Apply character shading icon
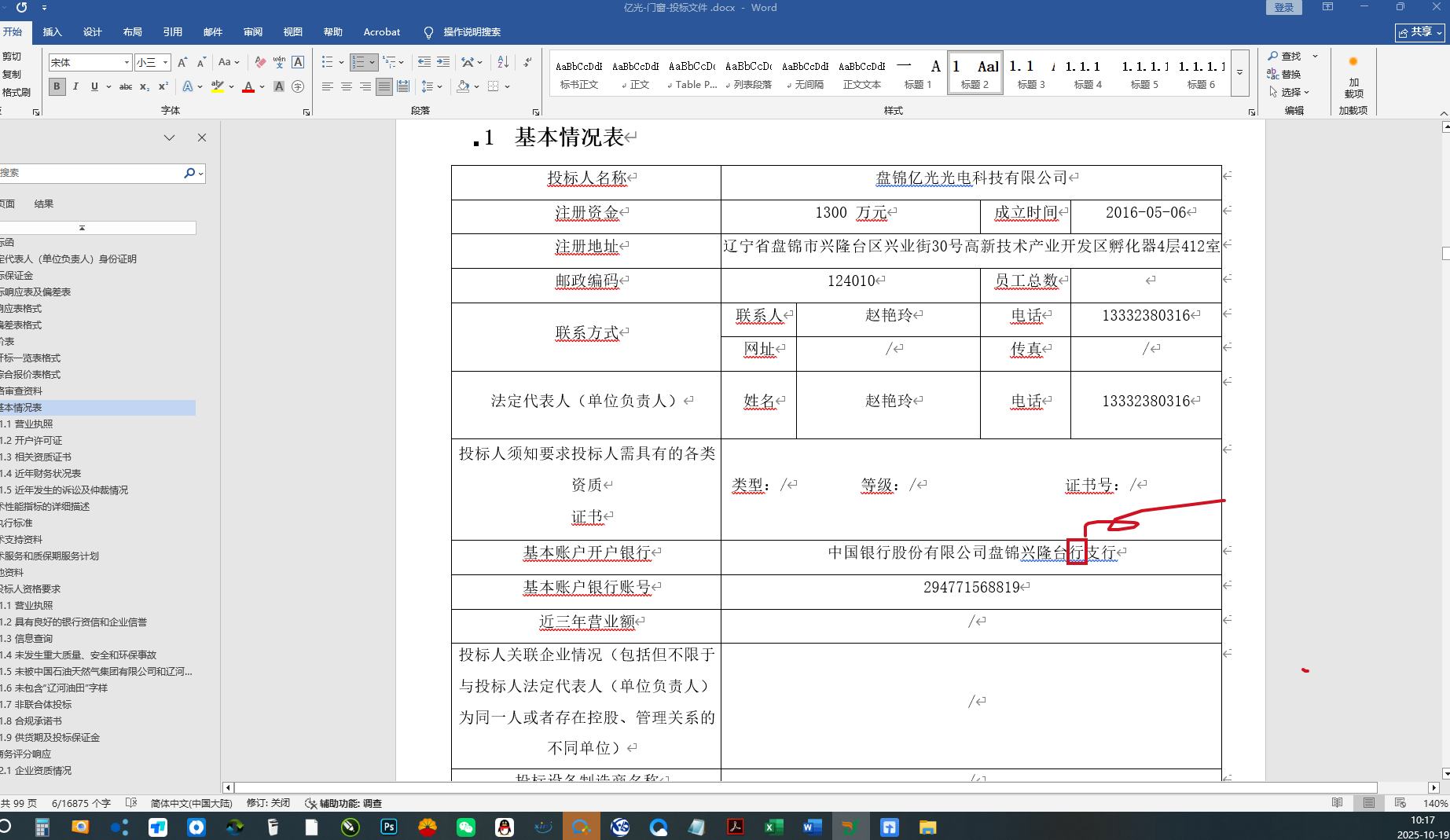Viewport: 1450px width, 840px height. pyautogui.click(x=279, y=86)
